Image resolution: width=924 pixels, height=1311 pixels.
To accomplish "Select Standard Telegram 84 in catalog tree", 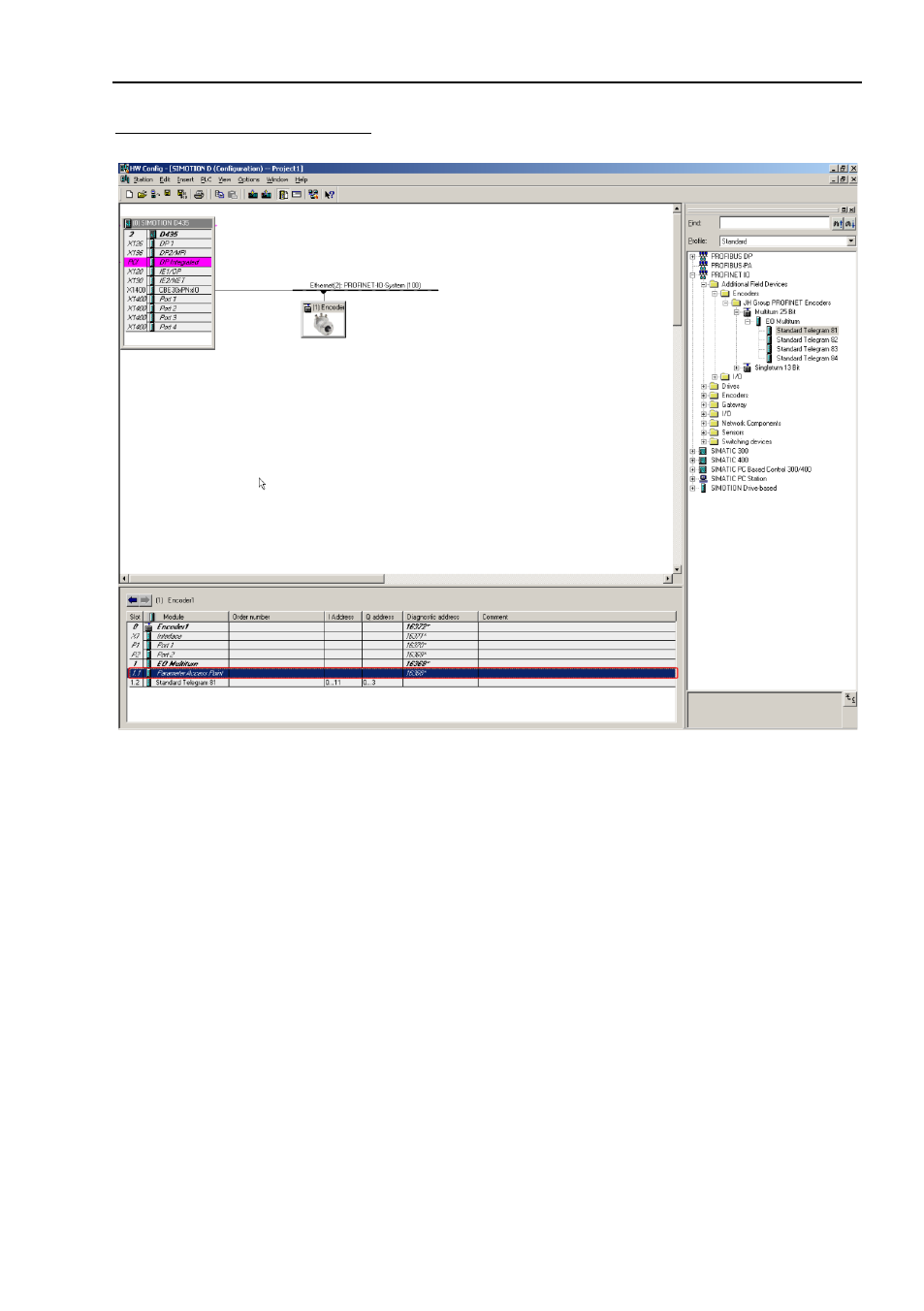I will click(x=807, y=358).
